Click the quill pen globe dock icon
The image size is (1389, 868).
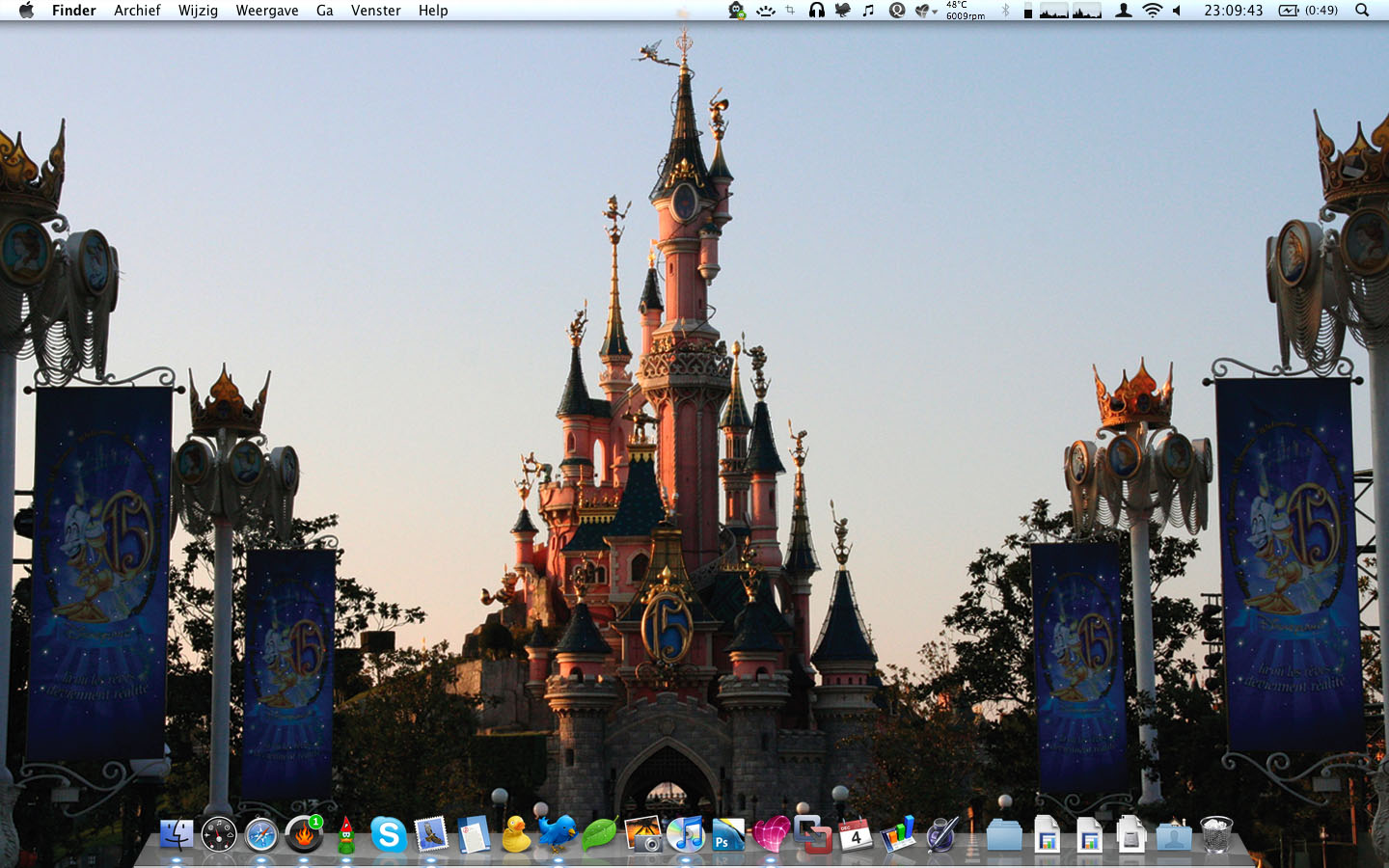(x=940, y=835)
